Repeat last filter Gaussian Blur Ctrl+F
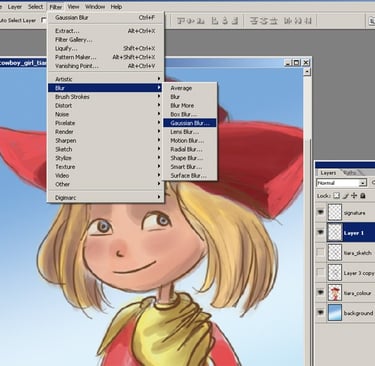Image resolution: width=375 pixels, height=366 pixels. (105, 17)
